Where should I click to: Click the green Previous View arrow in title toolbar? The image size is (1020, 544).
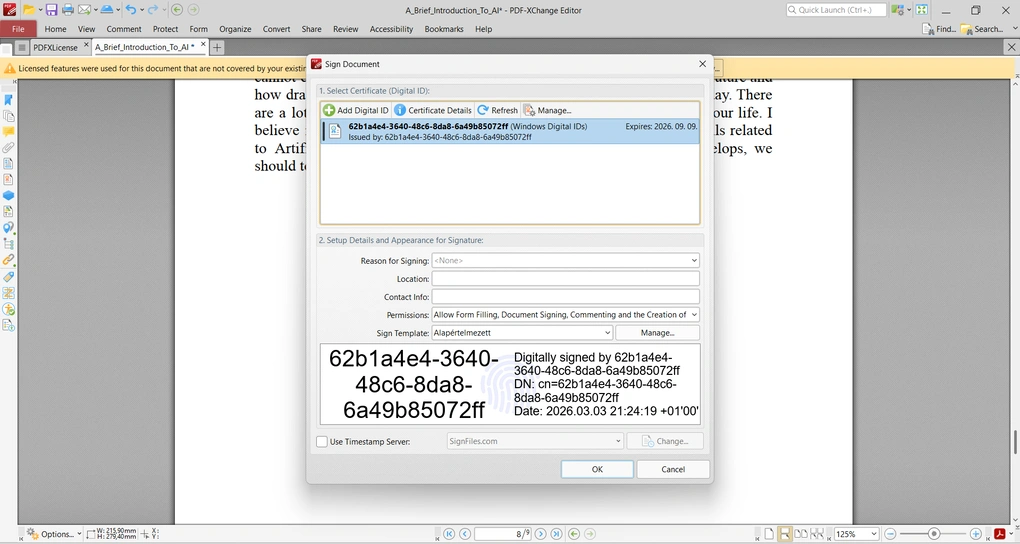(177, 10)
